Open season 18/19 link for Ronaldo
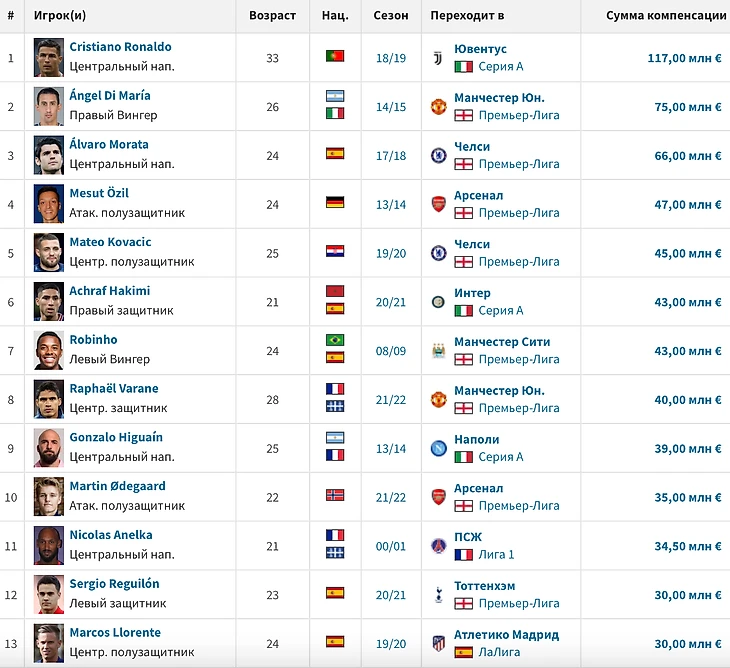This screenshot has height=668, width=730. [391, 58]
